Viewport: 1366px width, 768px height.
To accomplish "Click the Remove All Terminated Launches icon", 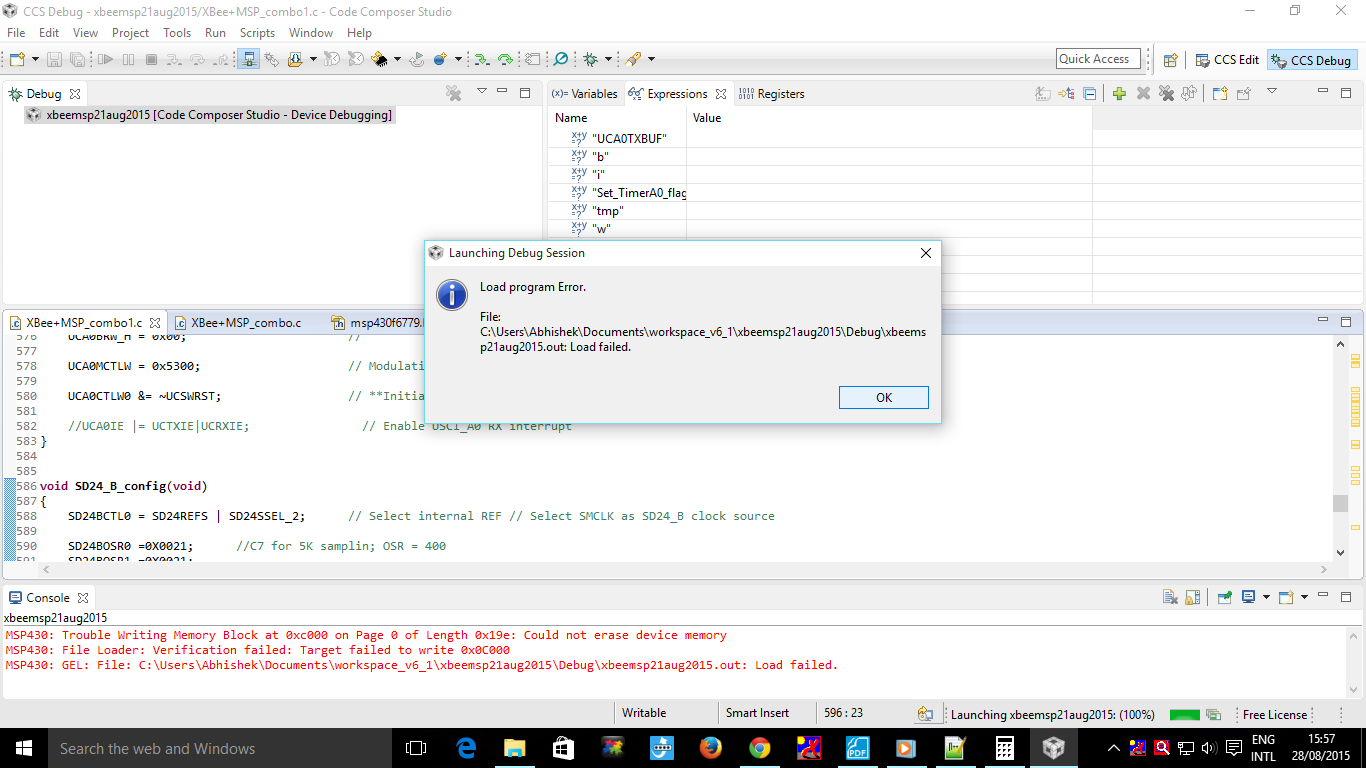I will click(454, 94).
